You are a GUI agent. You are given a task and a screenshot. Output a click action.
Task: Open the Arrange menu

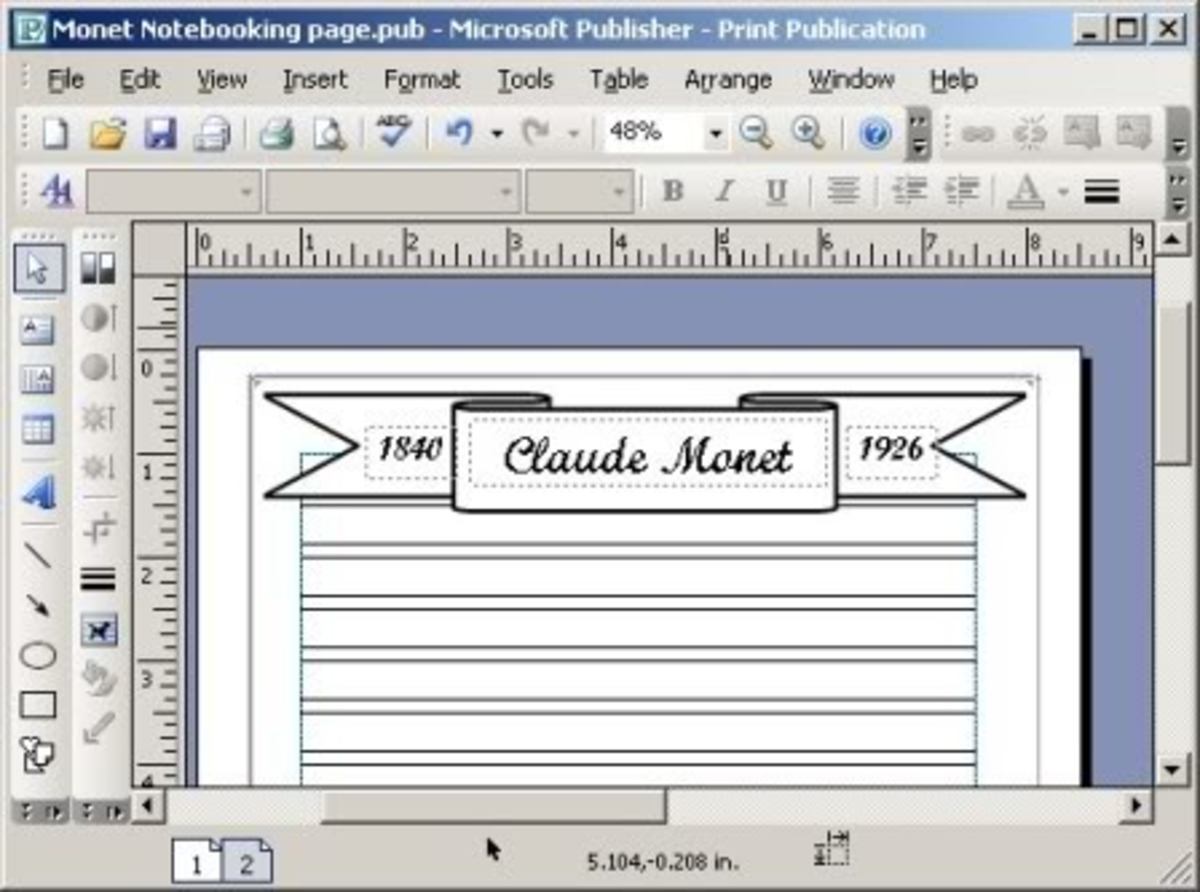[x=727, y=79]
